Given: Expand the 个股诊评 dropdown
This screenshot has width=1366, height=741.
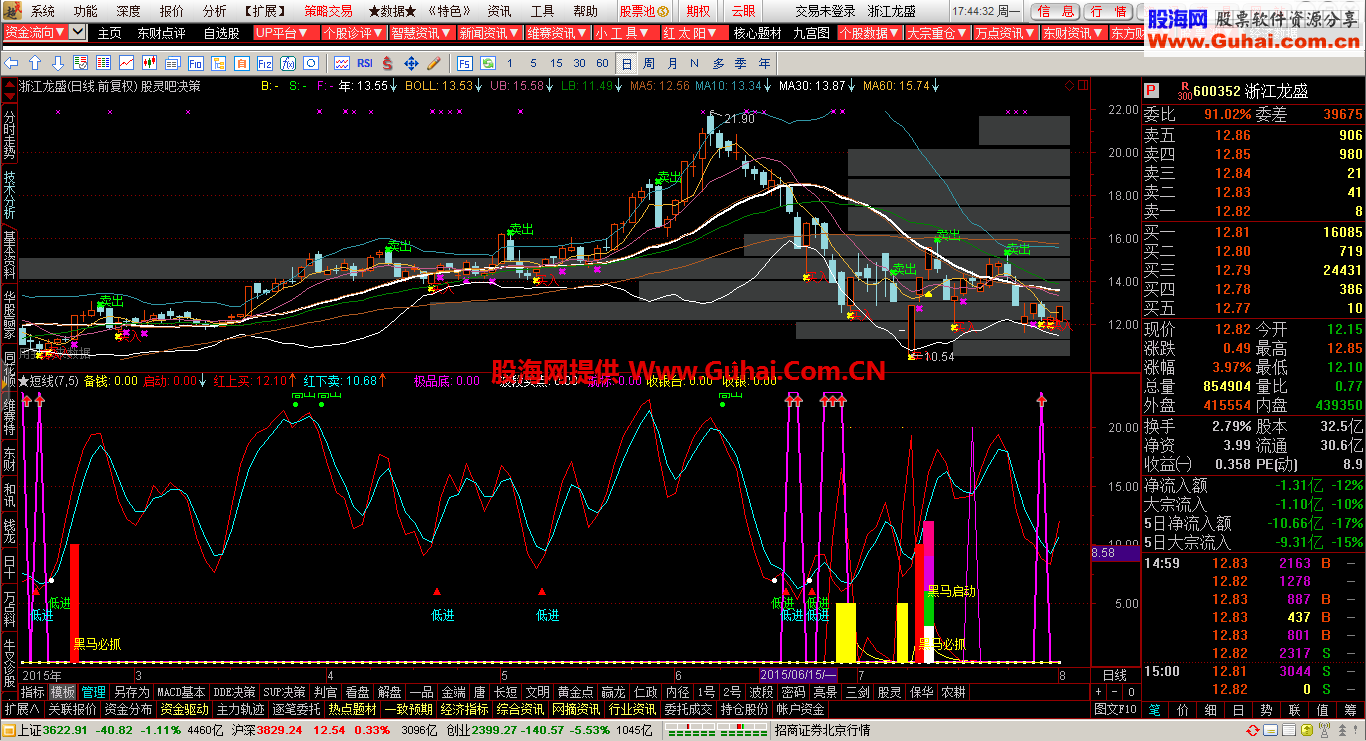Looking at the screenshot, I should pyautogui.click(x=353, y=33).
